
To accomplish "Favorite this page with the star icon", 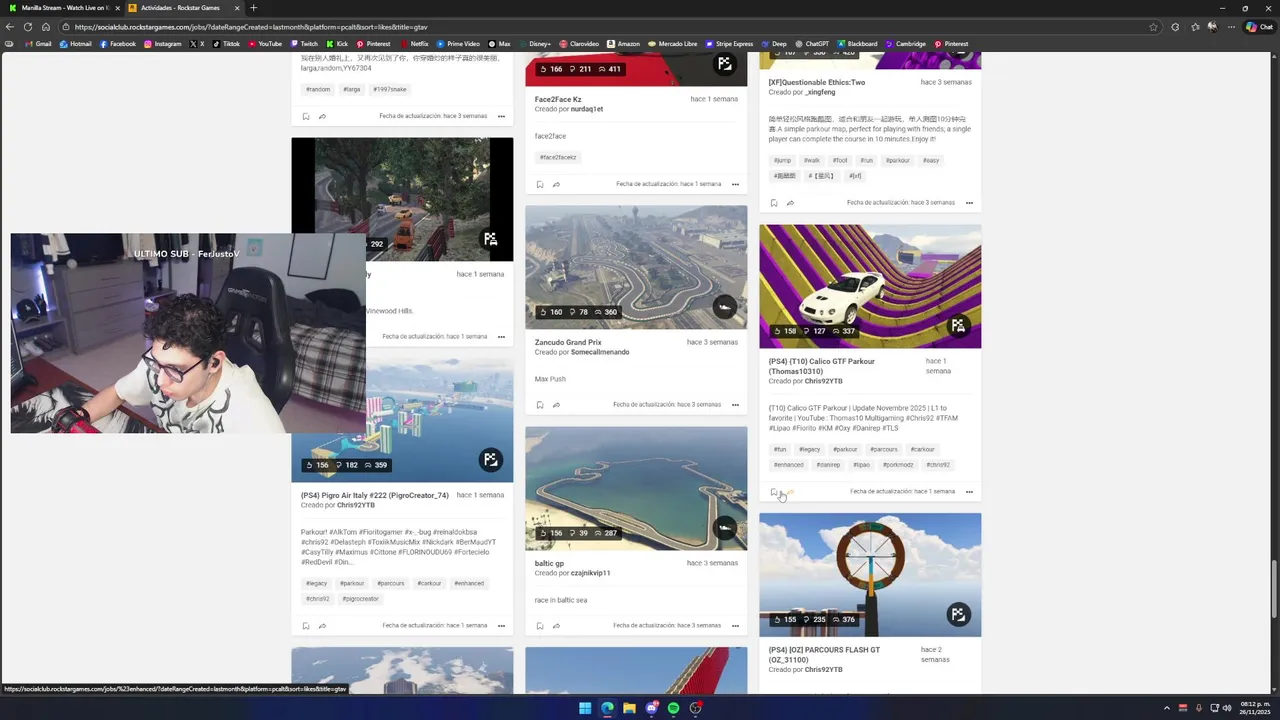I will pyautogui.click(x=1153, y=27).
